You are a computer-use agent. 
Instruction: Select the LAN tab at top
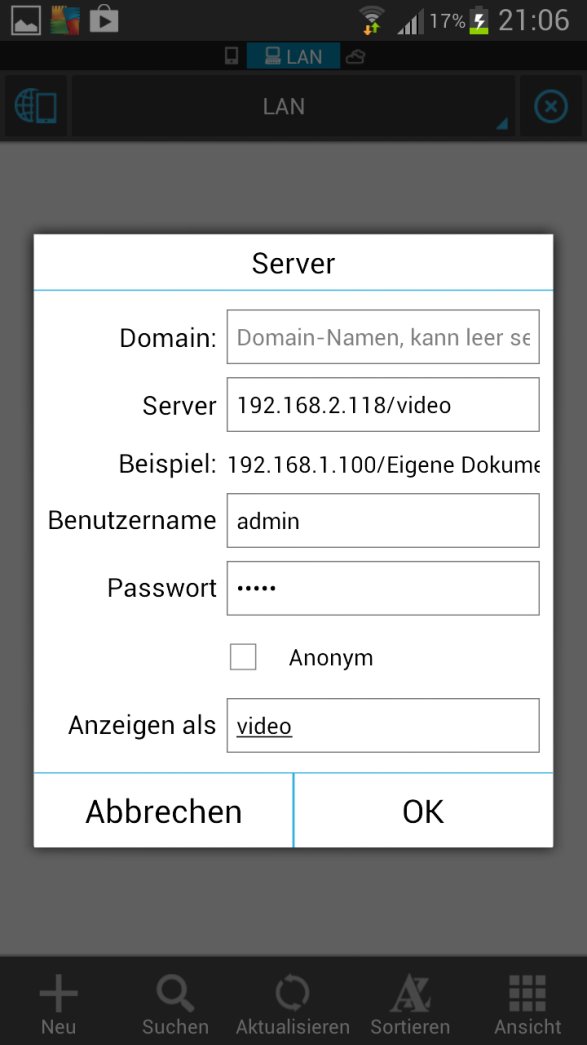coord(293,56)
